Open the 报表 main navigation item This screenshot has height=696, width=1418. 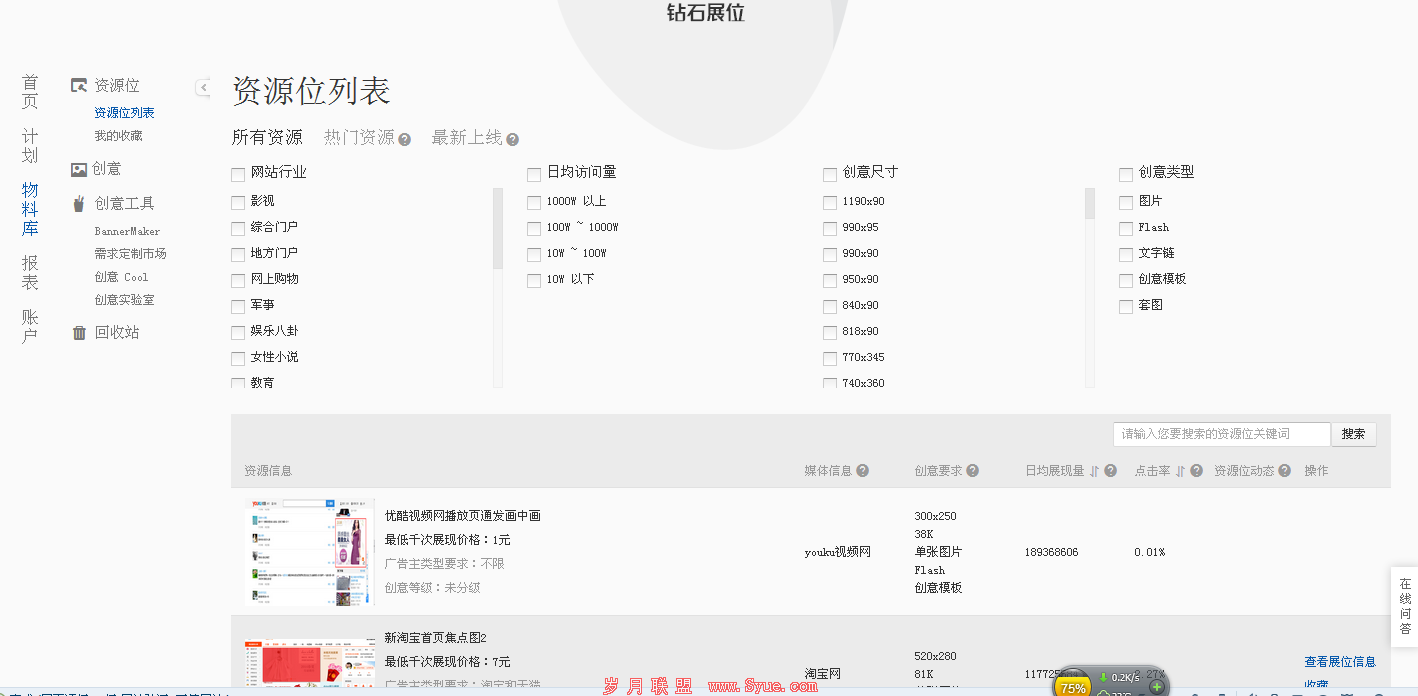(x=30, y=272)
